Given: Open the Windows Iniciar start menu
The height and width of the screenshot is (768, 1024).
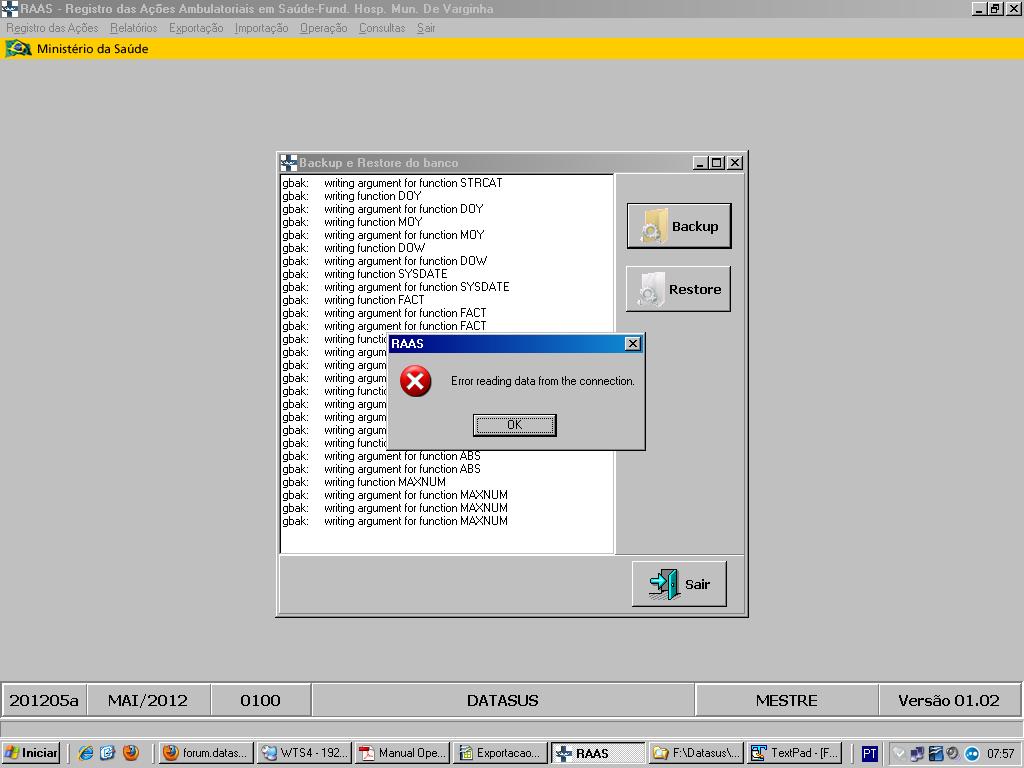Looking at the screenshot, I should pyautogui.click(x=31, y=753).
